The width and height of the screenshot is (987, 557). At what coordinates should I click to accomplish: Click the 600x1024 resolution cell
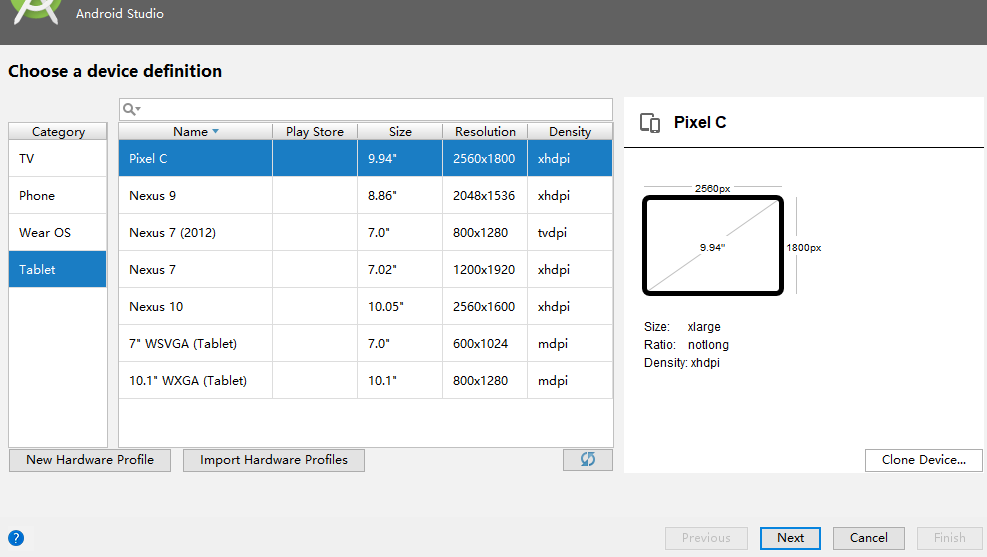[485, 344]
